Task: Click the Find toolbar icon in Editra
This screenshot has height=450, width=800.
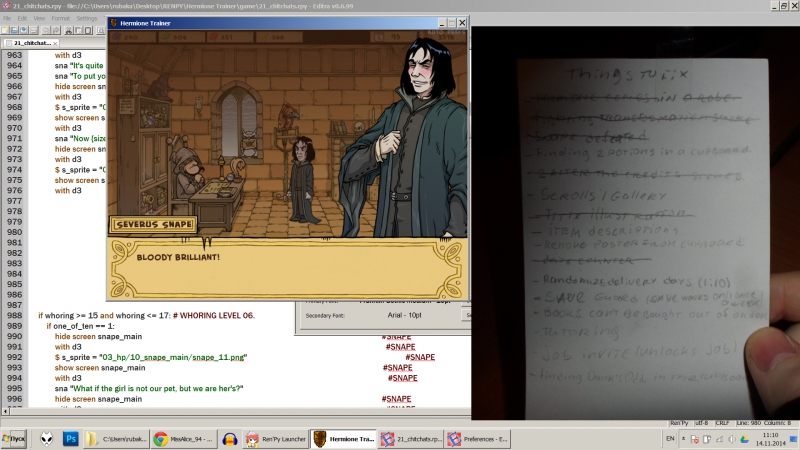Action: point(101,31)
